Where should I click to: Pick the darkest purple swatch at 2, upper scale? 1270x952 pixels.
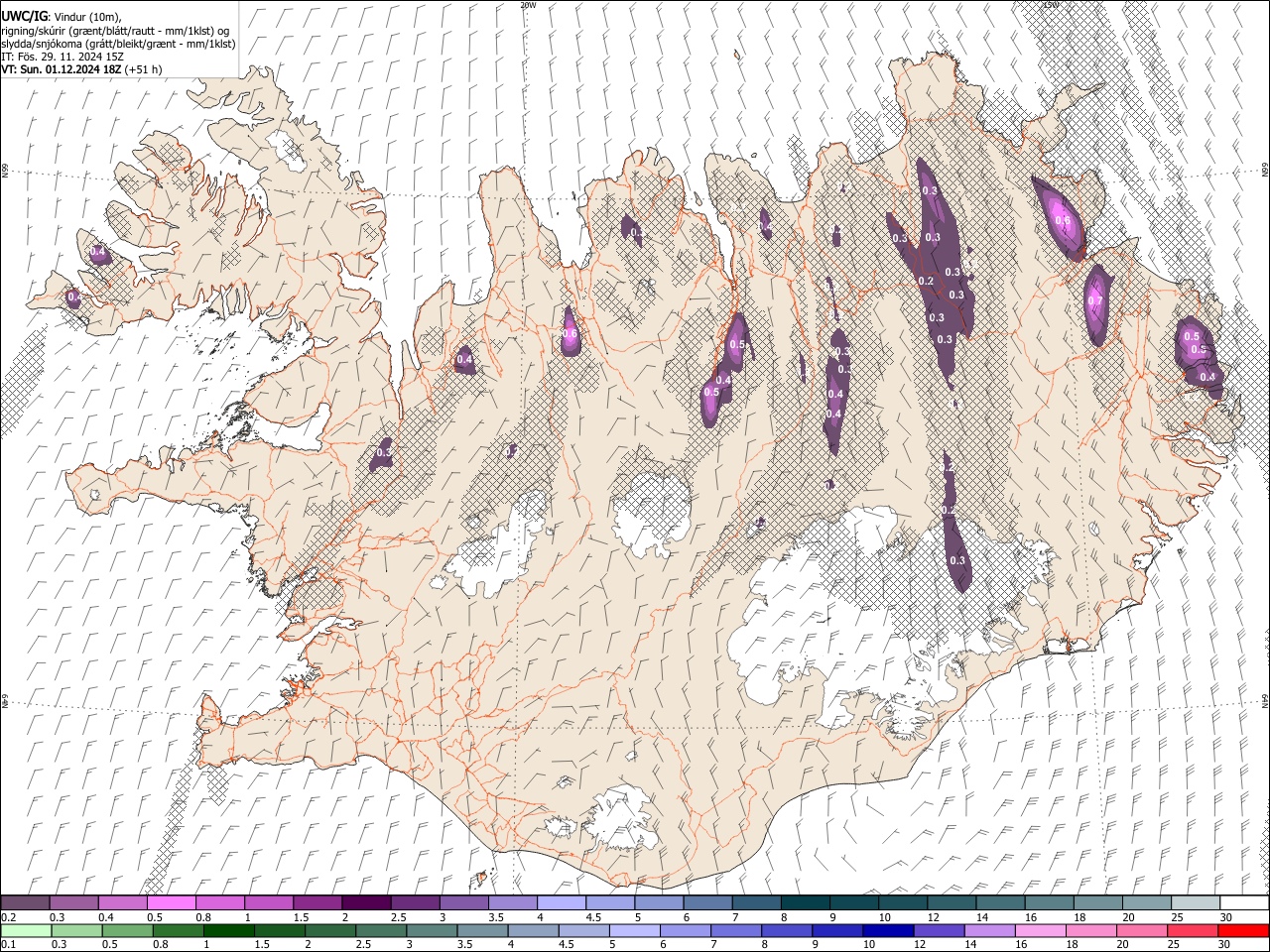366,903
